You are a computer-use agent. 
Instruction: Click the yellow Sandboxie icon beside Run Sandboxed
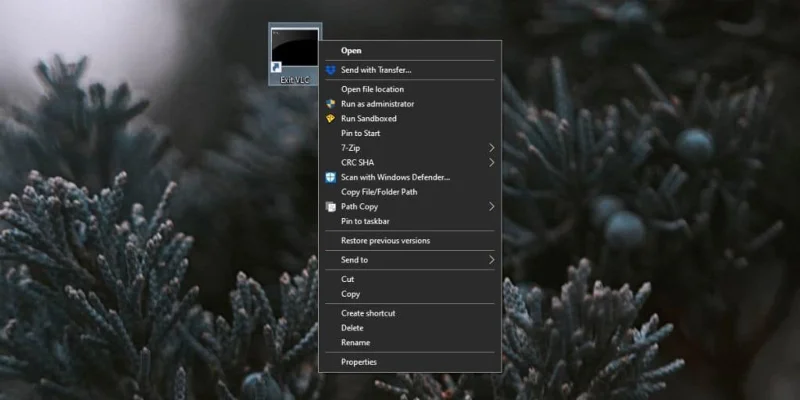pyautogui.click(x=331, y=118)
